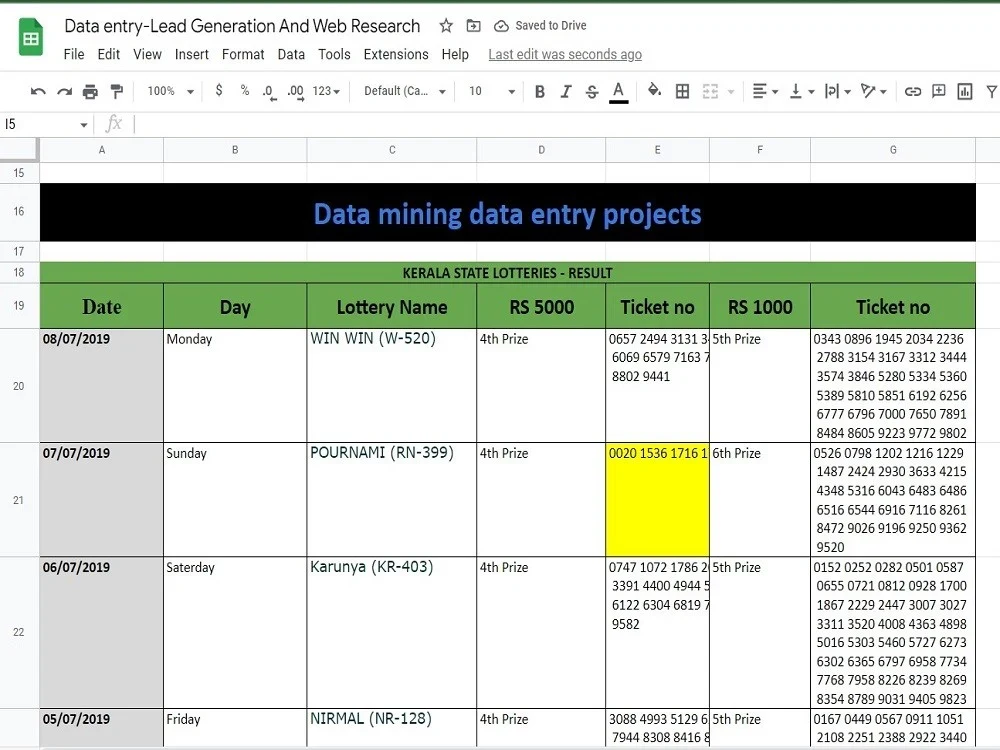Open the Insert menu
The height and width of the screenshot is (750, 1000).
191,54
